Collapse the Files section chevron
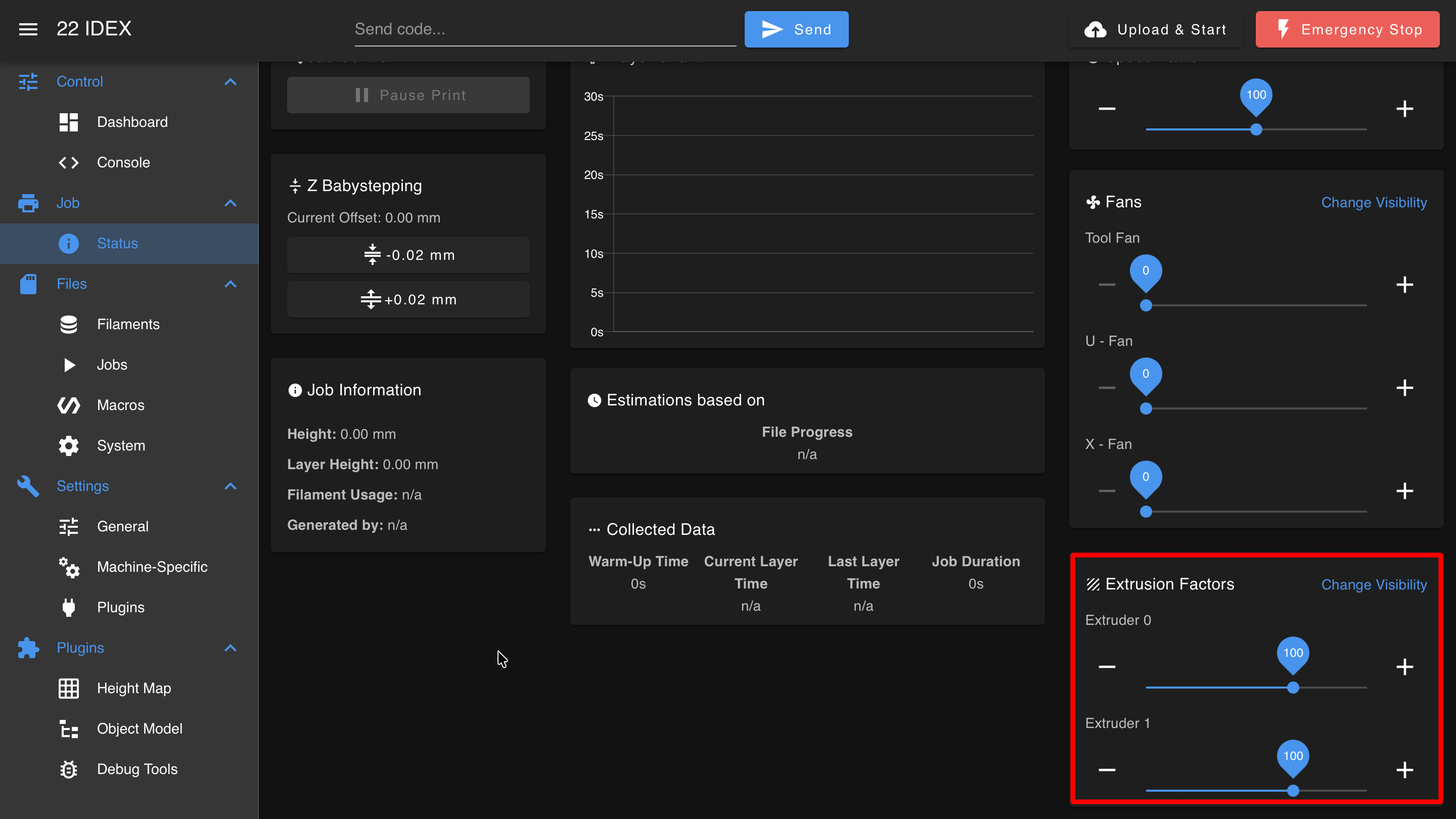 230,284
